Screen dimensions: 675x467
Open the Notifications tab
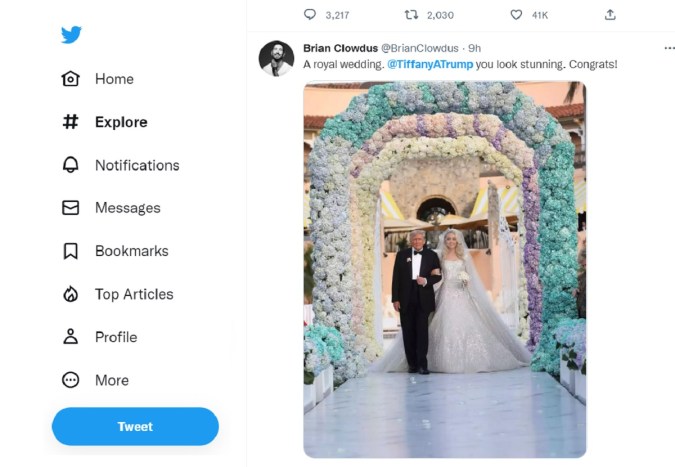point(137,165)
